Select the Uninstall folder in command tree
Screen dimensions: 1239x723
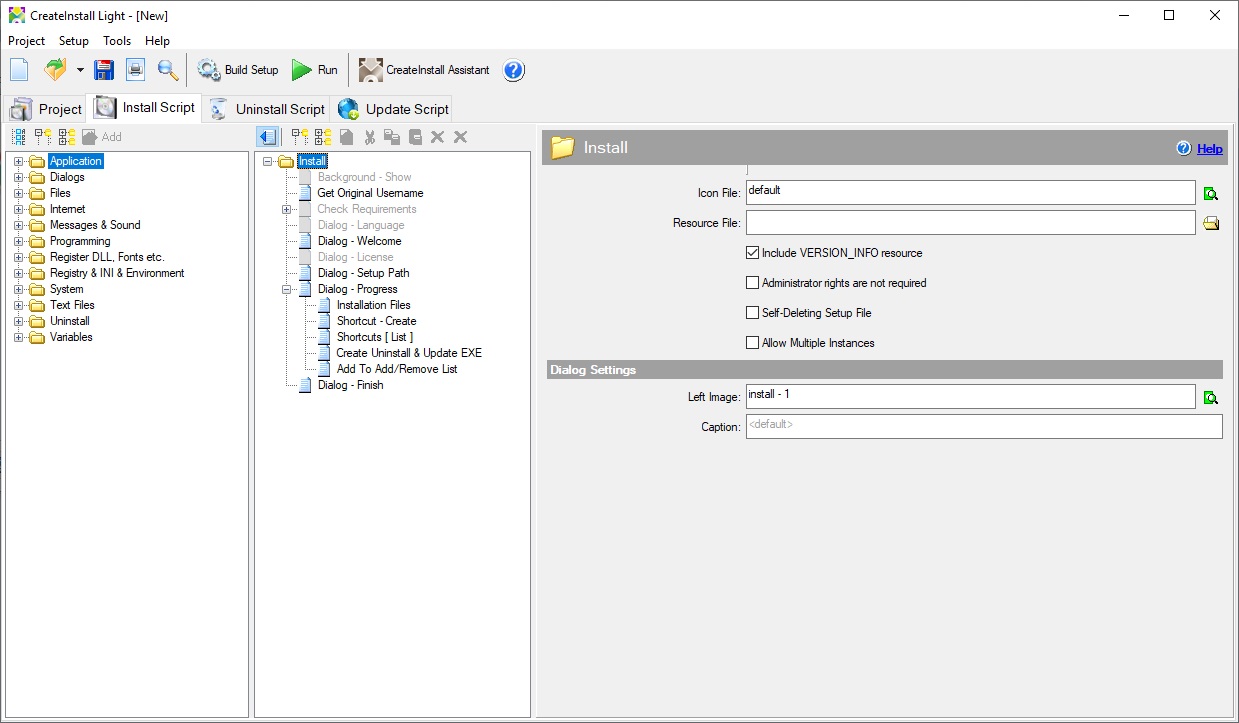pyautogui.click(x=70, y=321)
